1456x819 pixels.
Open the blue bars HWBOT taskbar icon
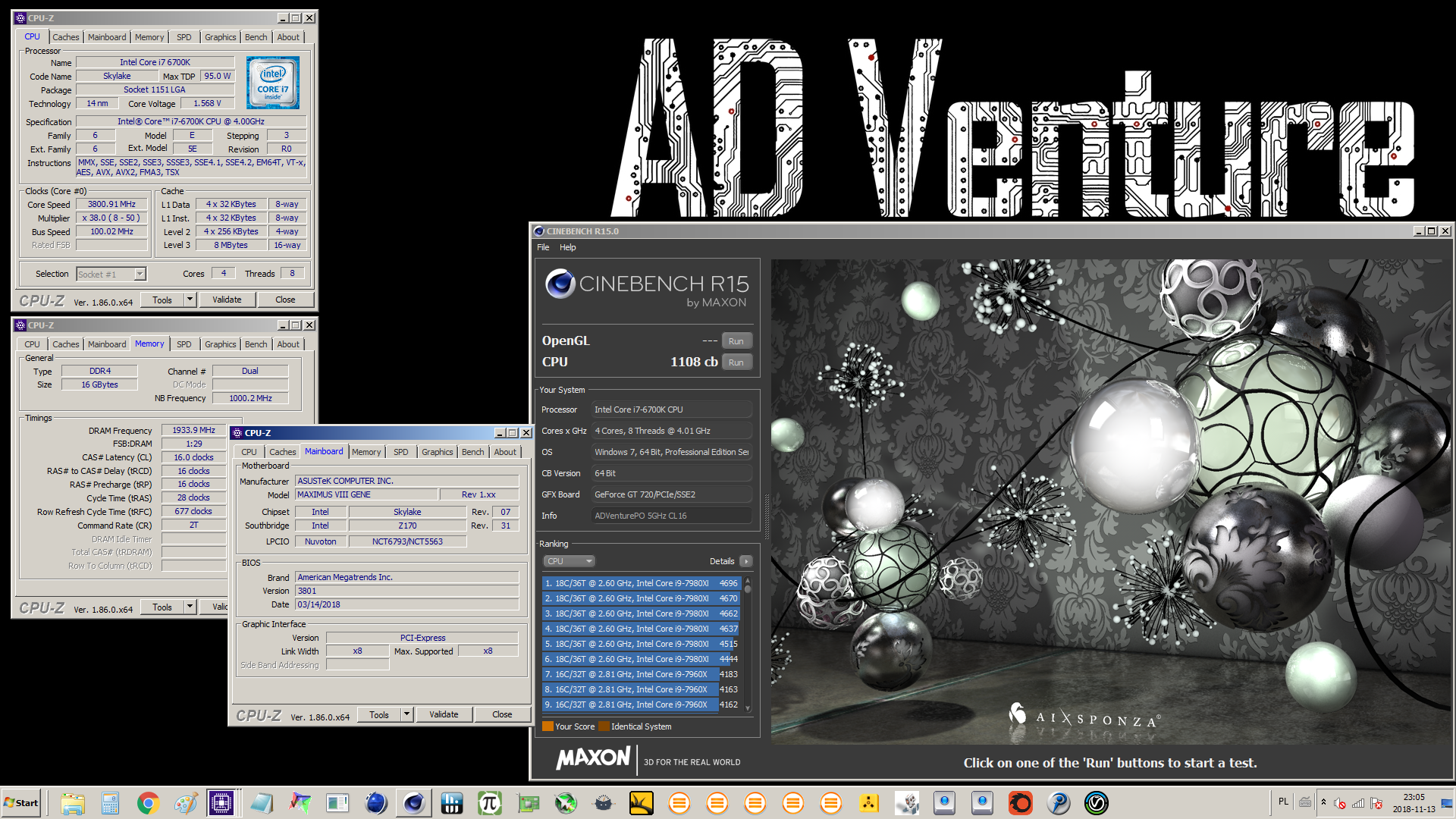coord(452,803)
